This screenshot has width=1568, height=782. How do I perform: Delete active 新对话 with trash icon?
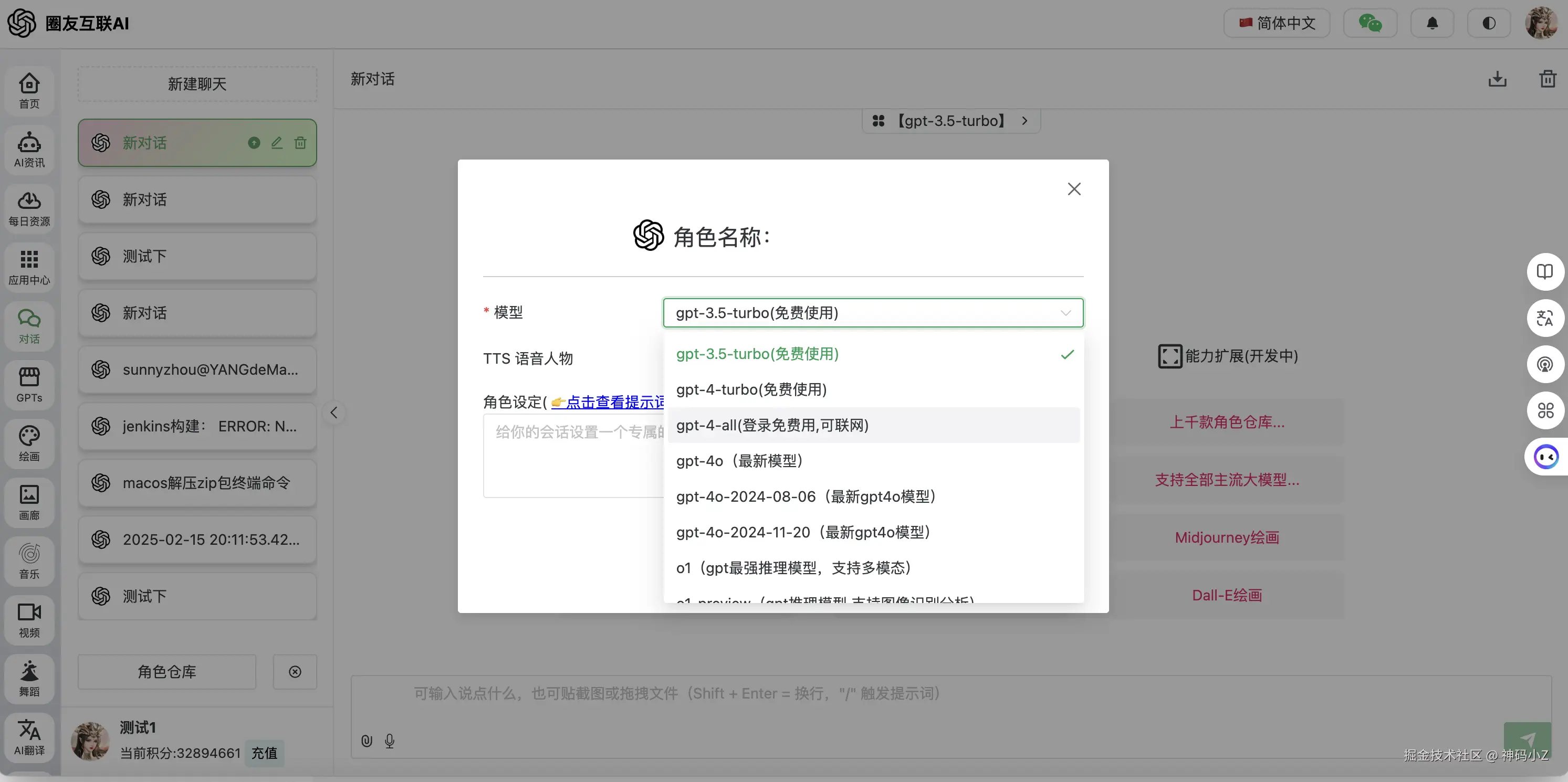coord(300,143)
